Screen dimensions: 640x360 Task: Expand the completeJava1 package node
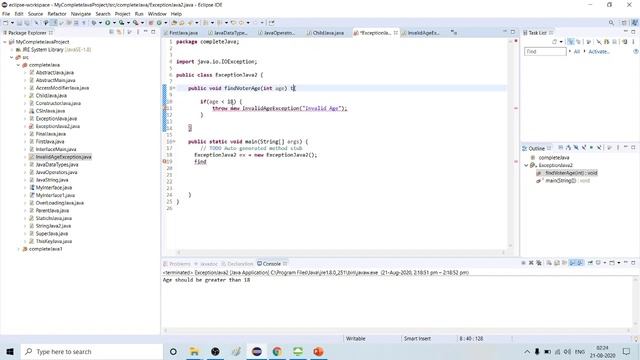pos(18,249)
